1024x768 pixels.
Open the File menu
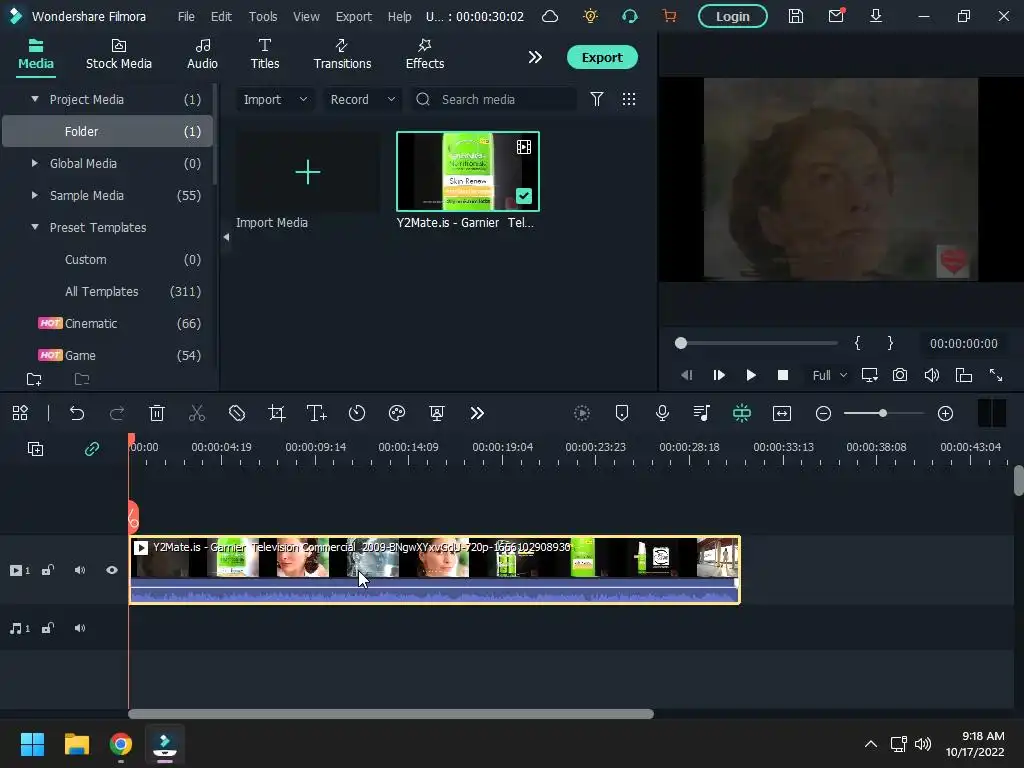coord(186,16)
